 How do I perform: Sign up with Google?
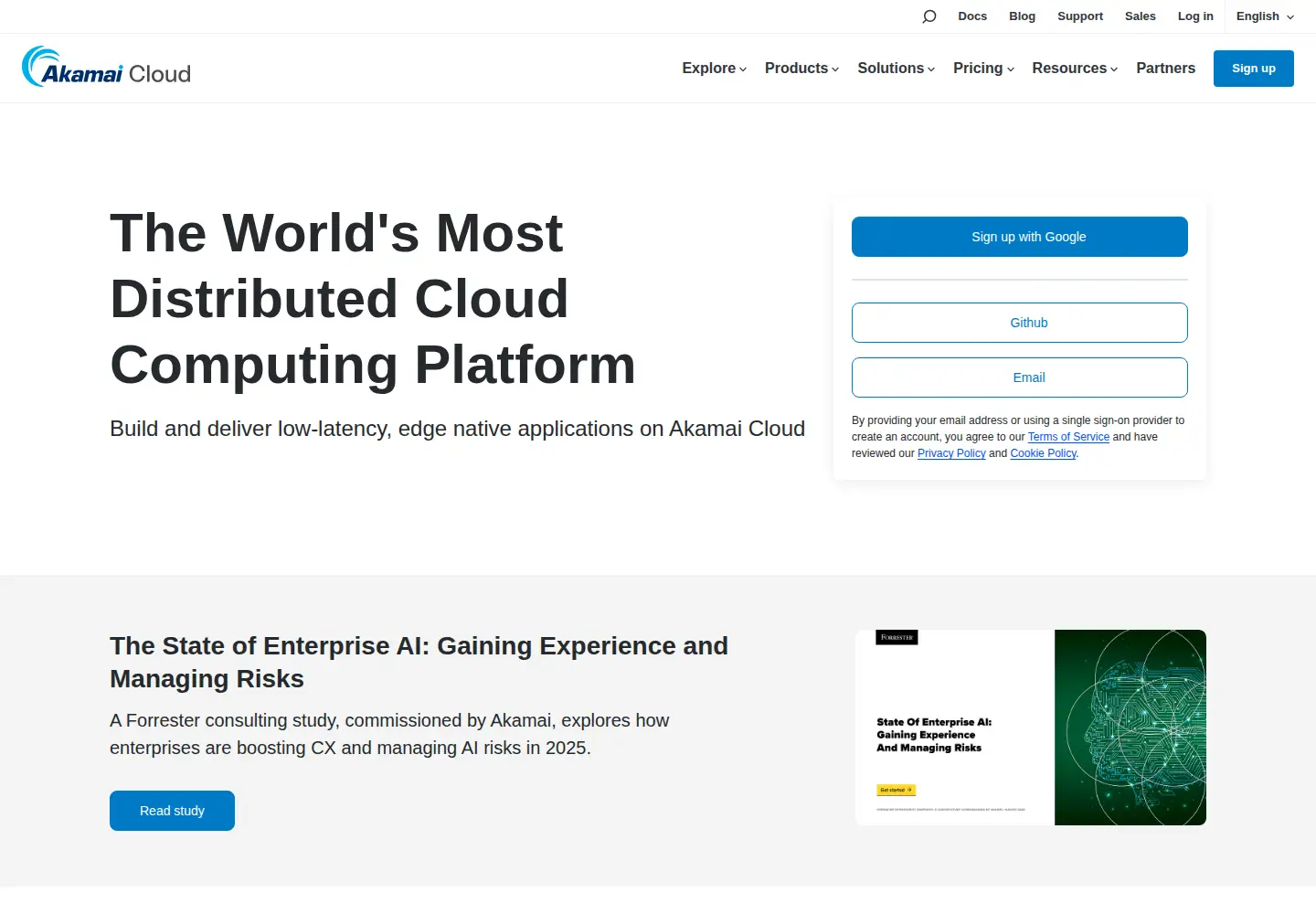pyautogui.click(x=1020, y=237)
